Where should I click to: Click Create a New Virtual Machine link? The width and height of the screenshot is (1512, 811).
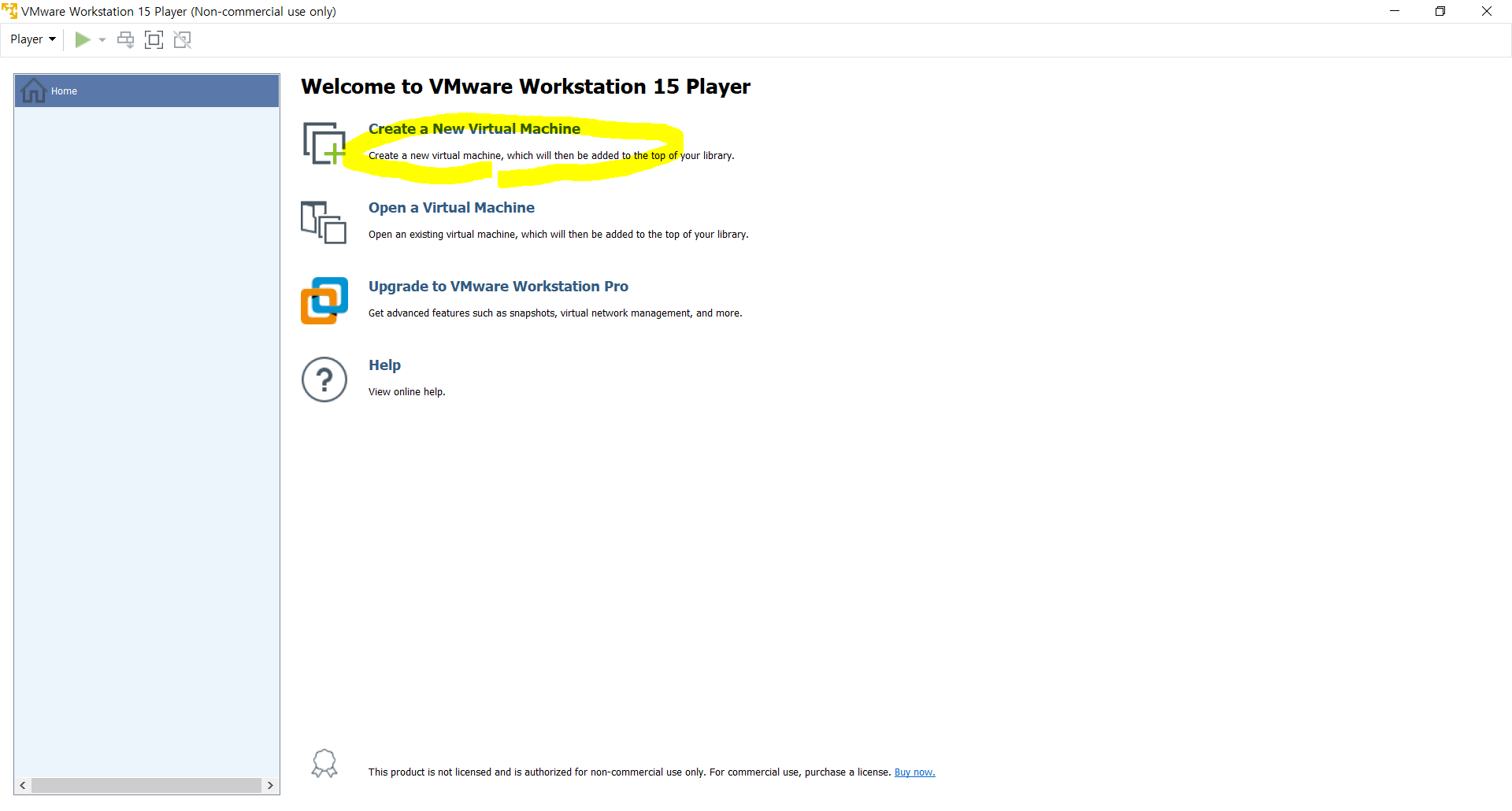(474, 129)
